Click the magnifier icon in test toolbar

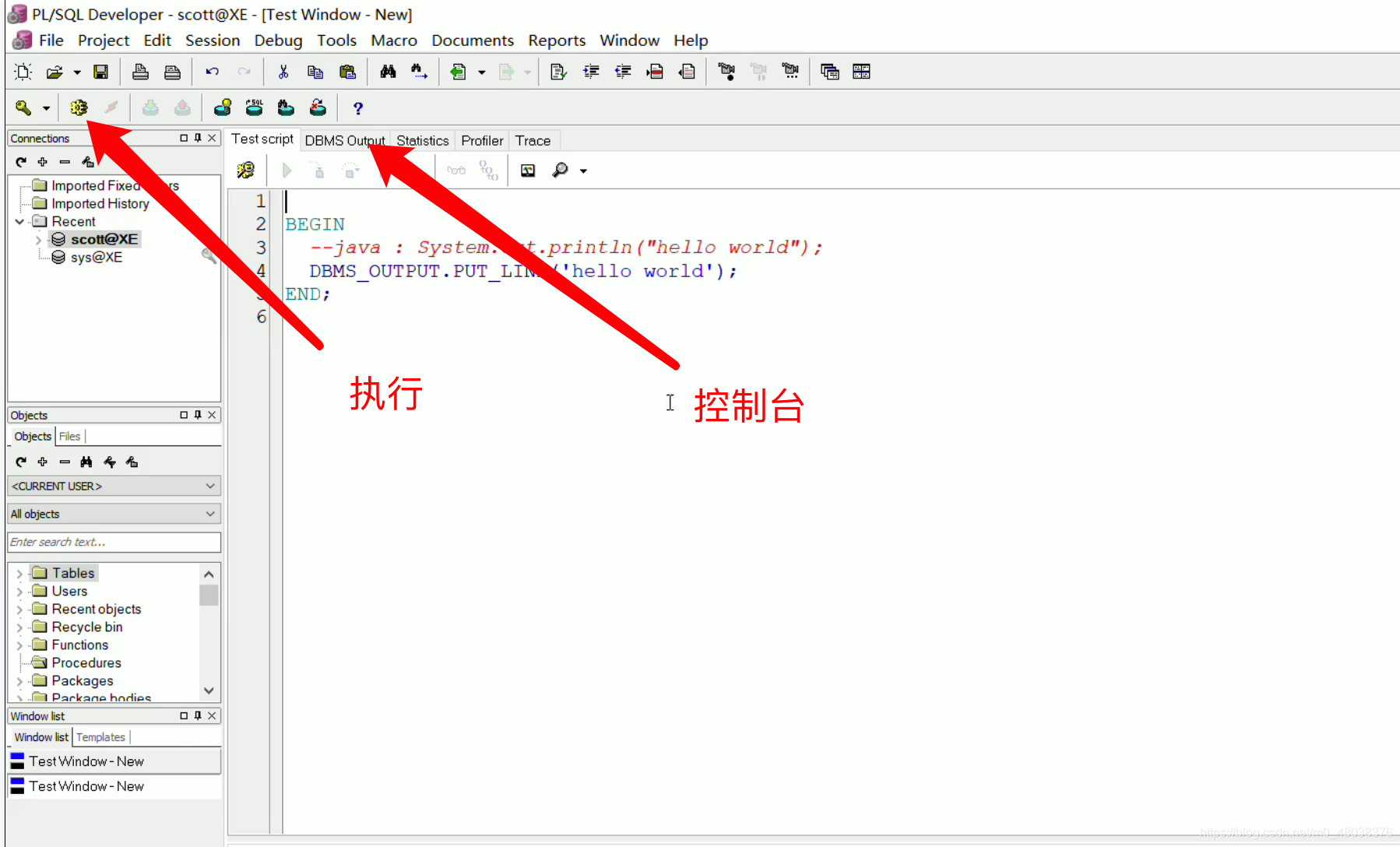click(560, 170)
